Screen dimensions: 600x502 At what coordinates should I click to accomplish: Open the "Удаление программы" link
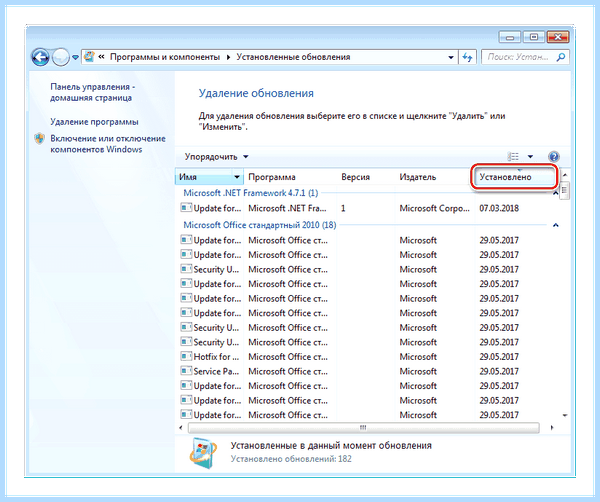click(94, 122)
